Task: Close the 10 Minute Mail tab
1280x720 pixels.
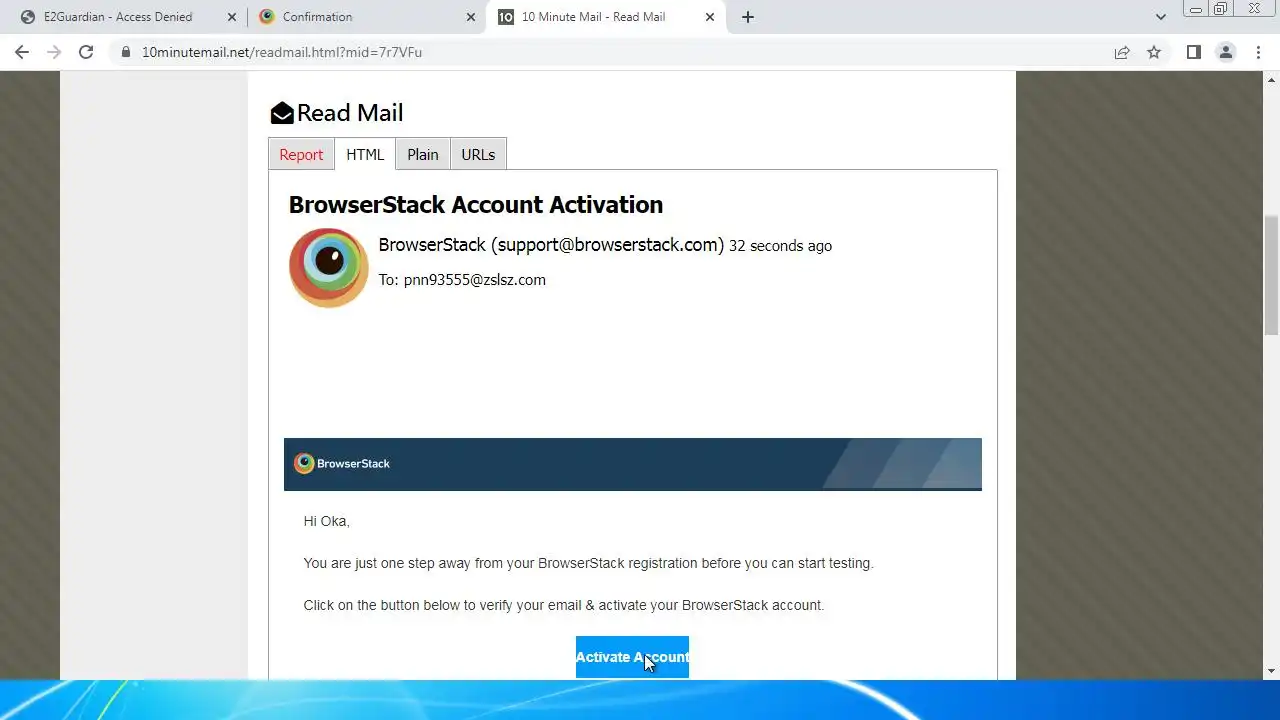Action: (x=710, y=17)
